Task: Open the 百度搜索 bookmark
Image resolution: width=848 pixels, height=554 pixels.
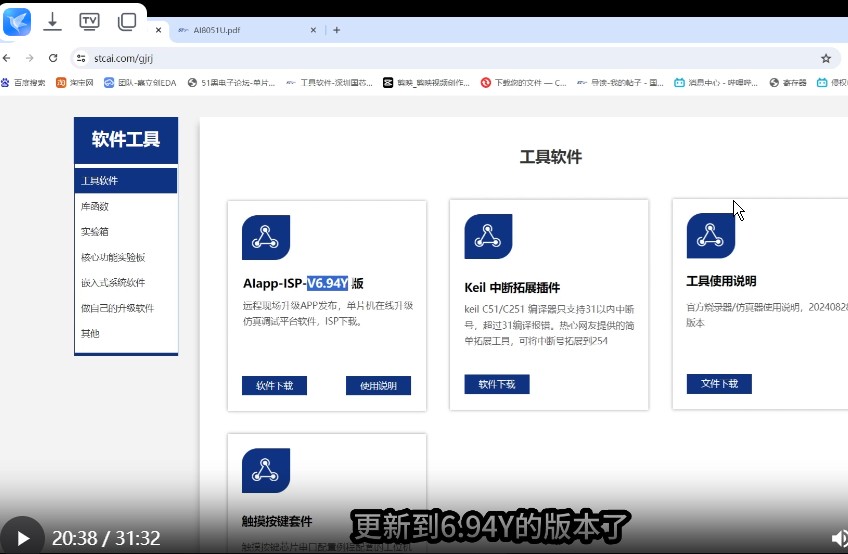Action: coord(23,83)
